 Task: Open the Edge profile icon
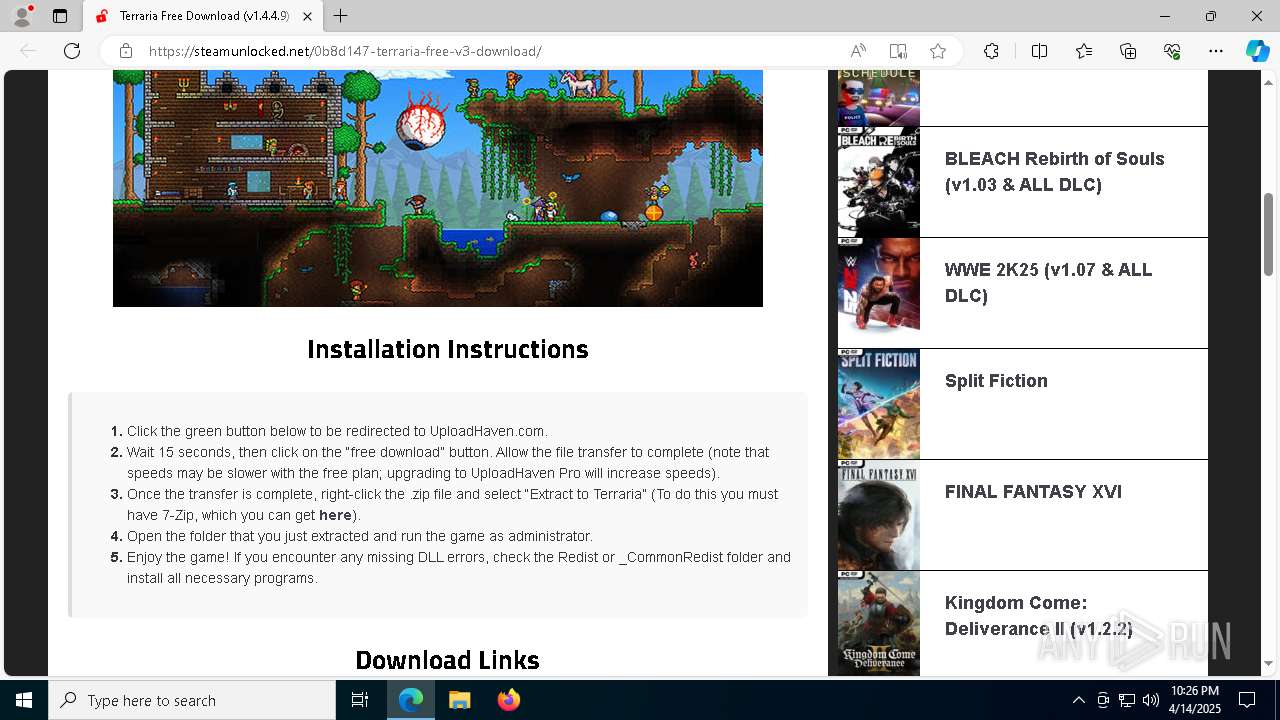tap(22, 16)
